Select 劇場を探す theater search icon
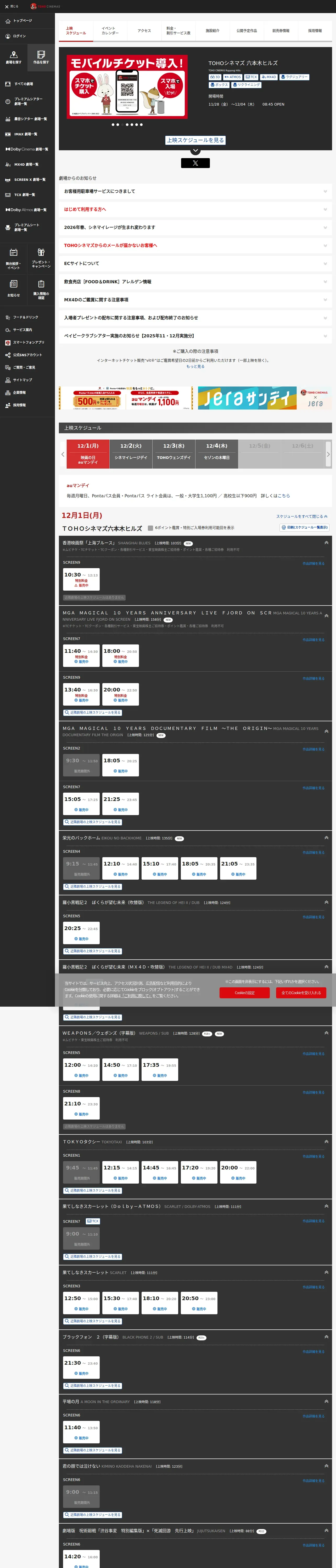Viewport: 336px width, 1568px height. click(13, 57)
